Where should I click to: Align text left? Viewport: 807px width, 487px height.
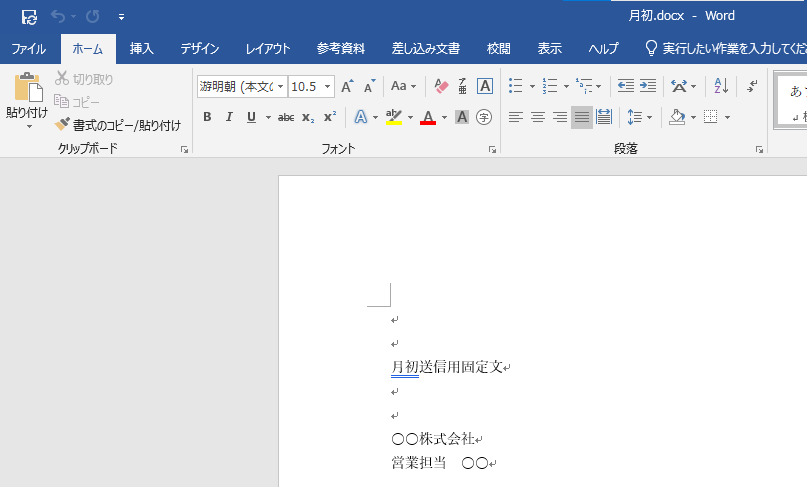click(516, 117)
